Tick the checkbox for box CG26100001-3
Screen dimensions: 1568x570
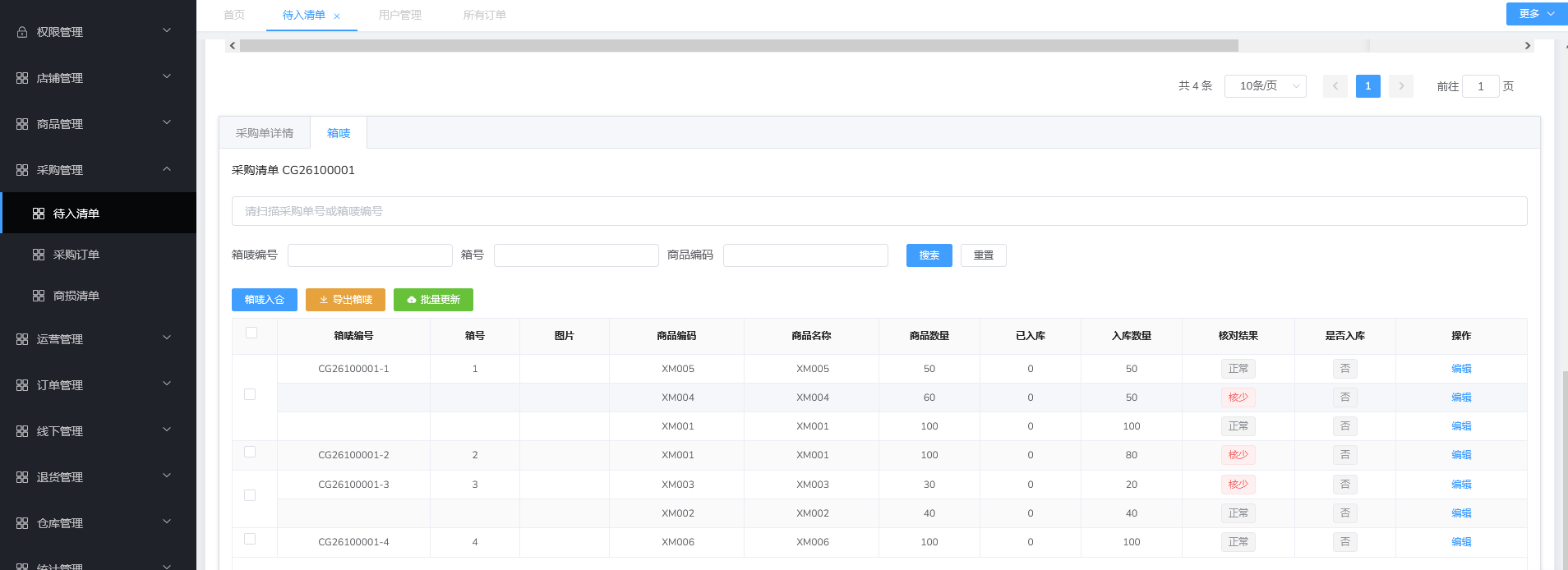(x=250, y=495)
